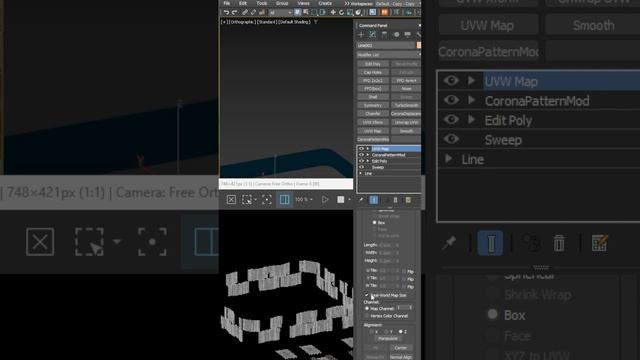
Task: Expand UVW Map arrow in enlarged stack
Action: tap(471, 80)
